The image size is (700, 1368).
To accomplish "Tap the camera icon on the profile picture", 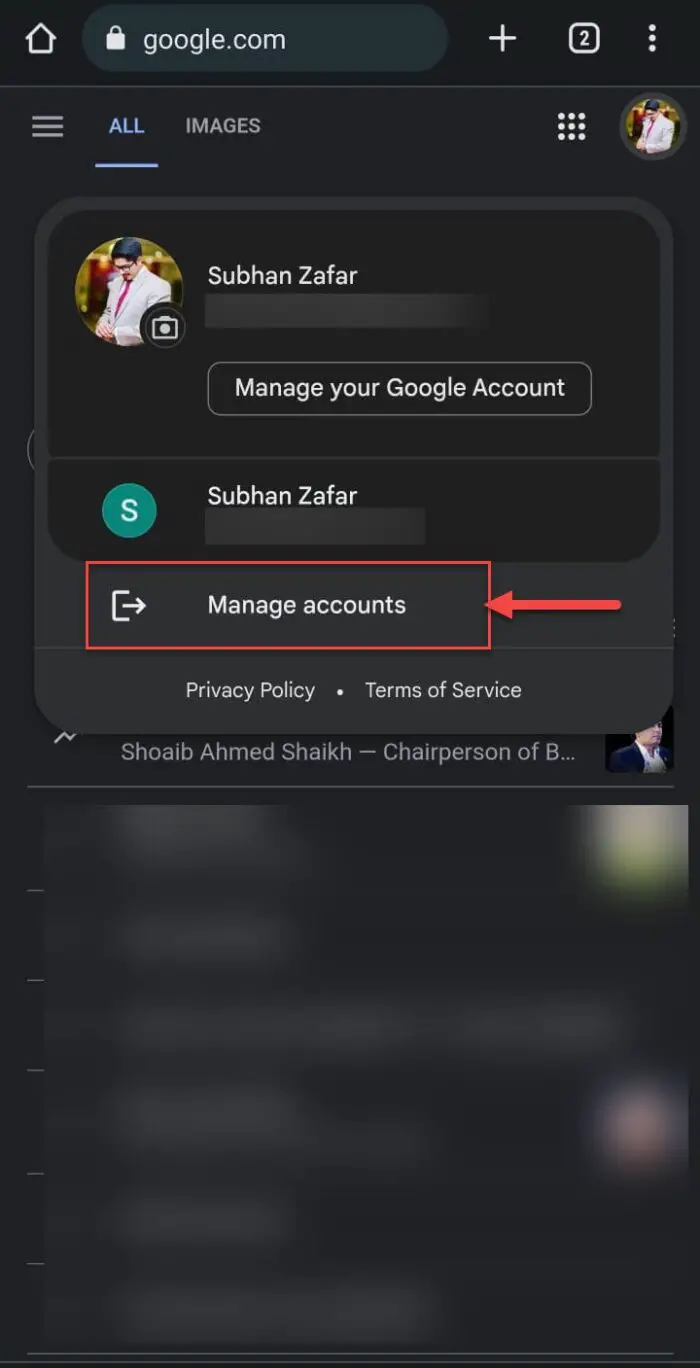I will click(x=164, y=327).
